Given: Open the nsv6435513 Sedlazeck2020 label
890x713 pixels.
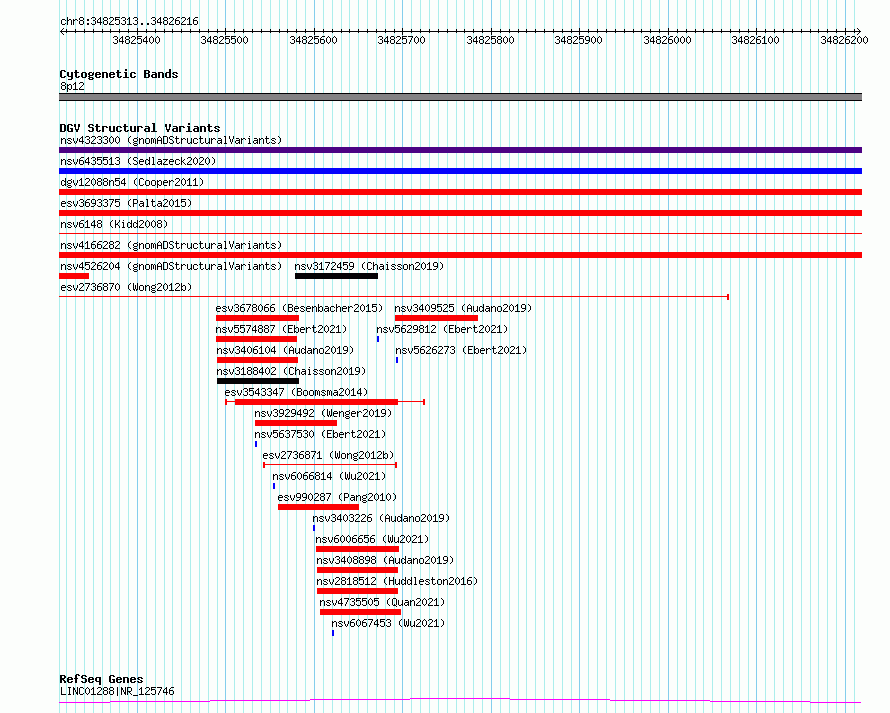Looking at the screenshot, I should 138,161.
